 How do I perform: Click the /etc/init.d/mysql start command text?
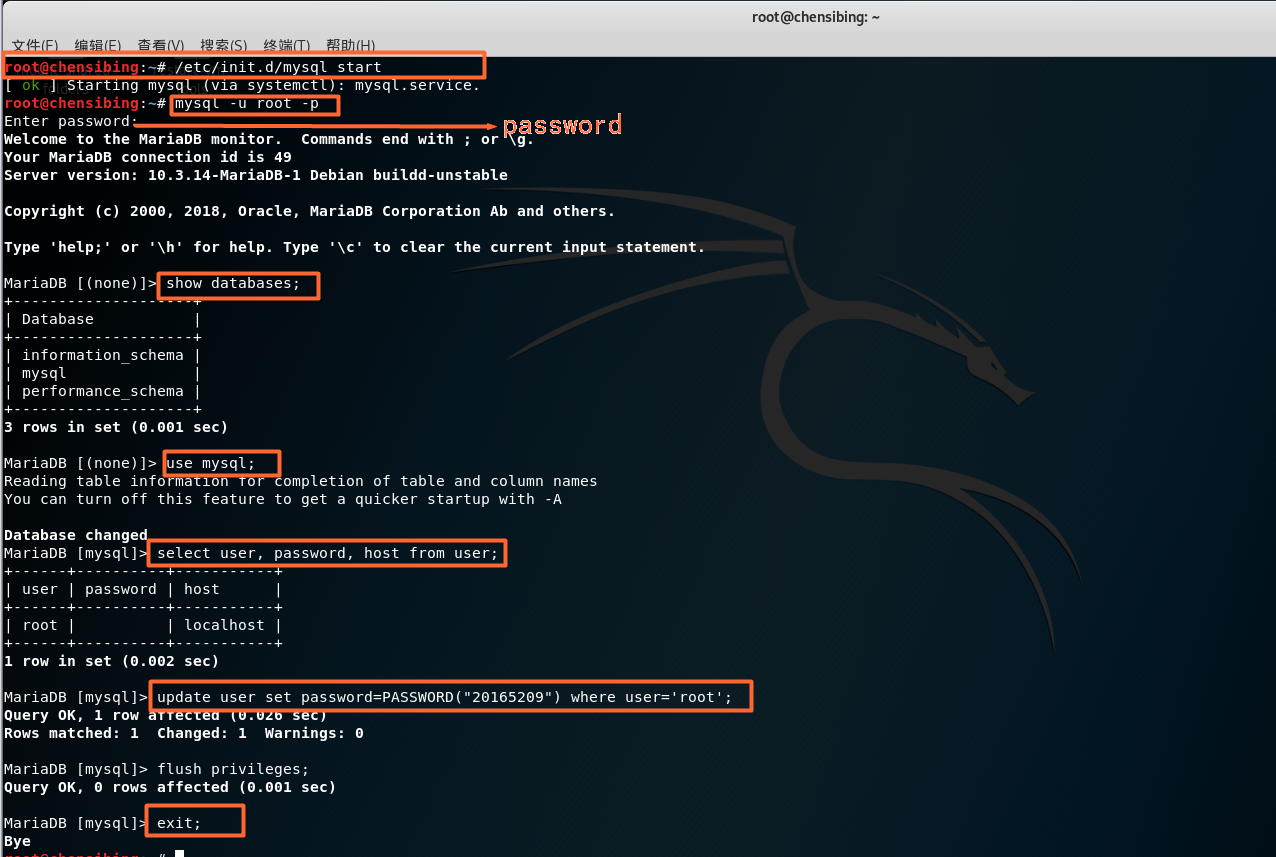[x=278, y=67]
